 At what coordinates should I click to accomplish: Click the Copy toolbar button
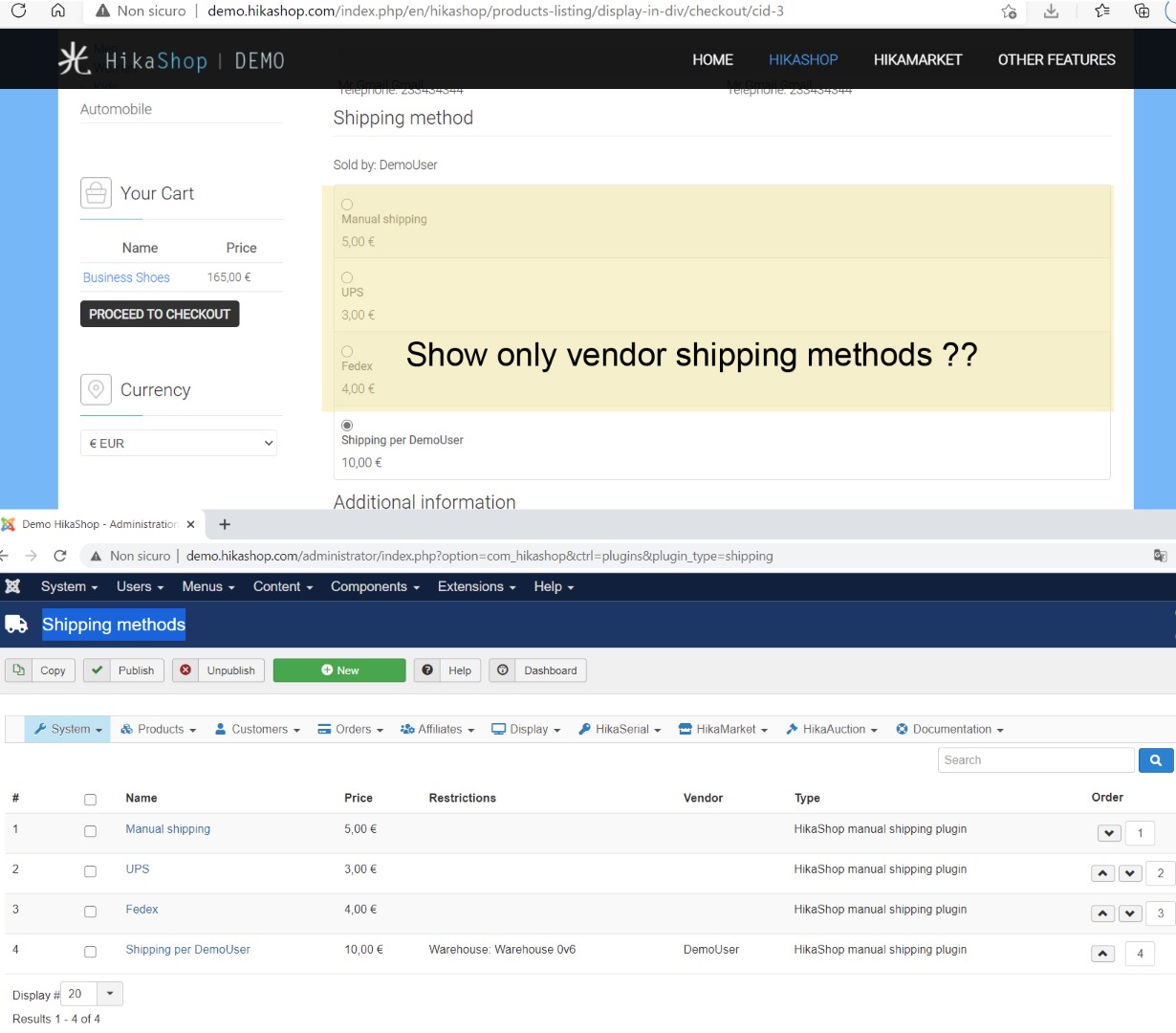pyautogui.click(x=41, y=670)
